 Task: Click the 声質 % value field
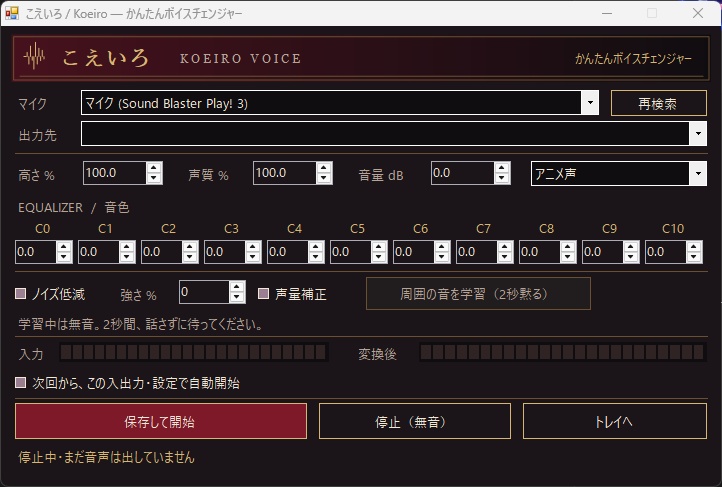coord(285,173)
